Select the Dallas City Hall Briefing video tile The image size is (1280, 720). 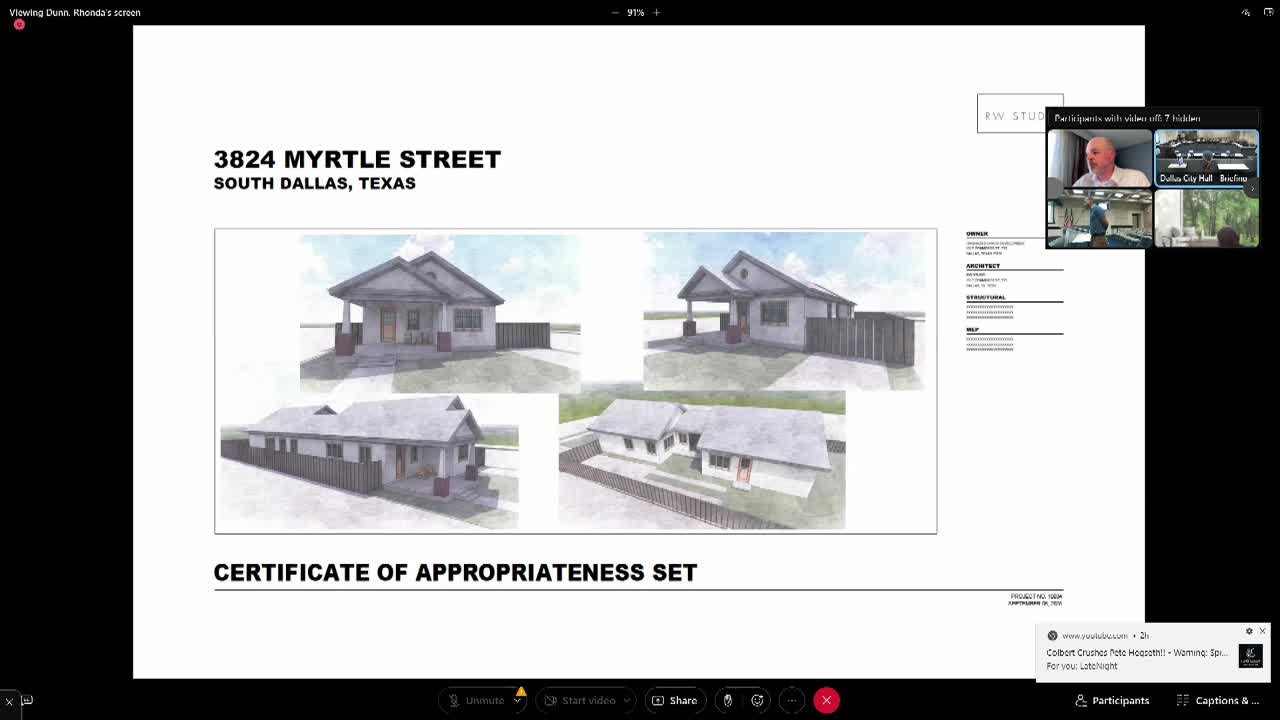pos(1207,157)
